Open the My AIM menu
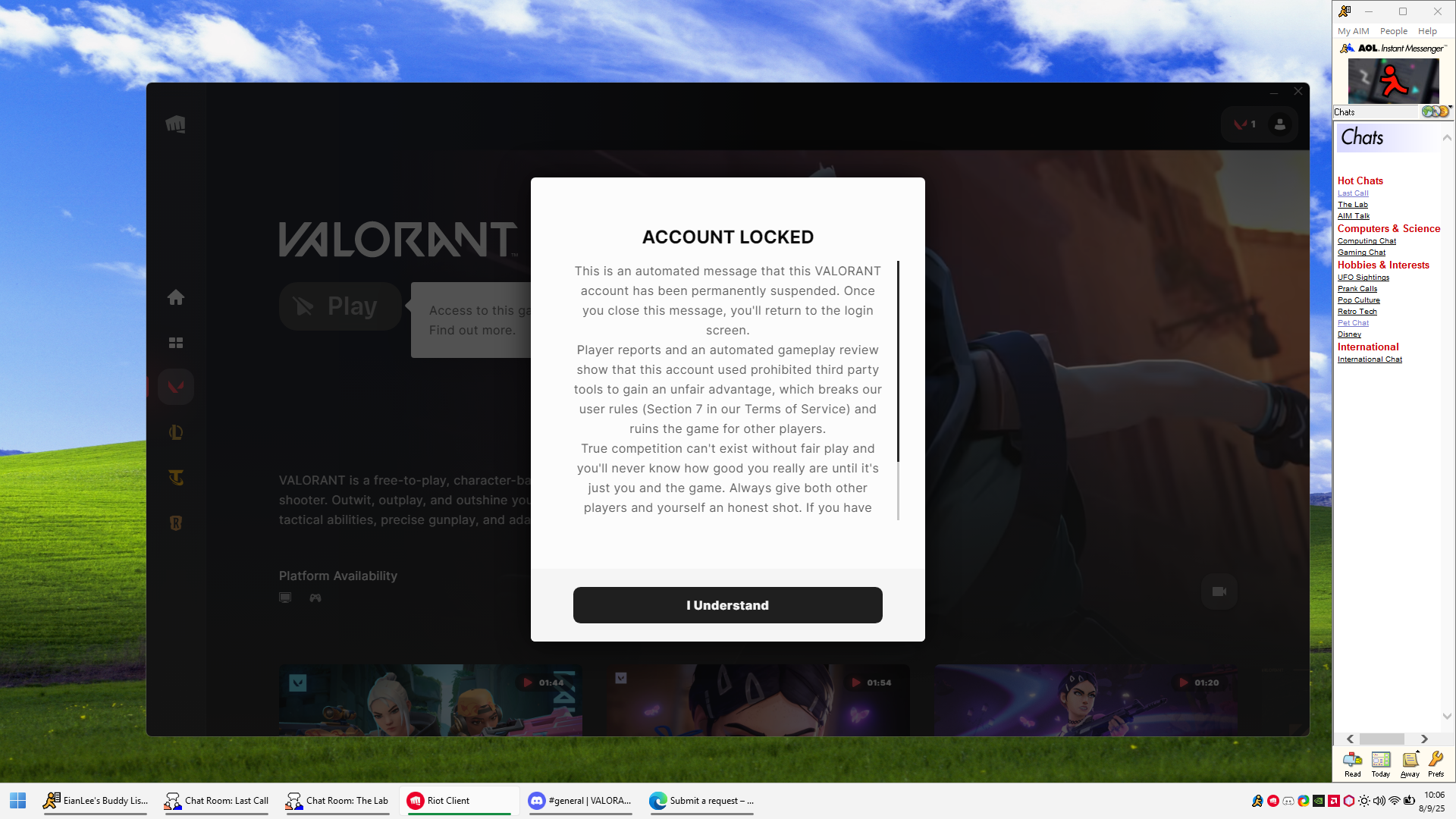Image resolution: width=1456 pixels, height=819 pixels. point(1353,31)
